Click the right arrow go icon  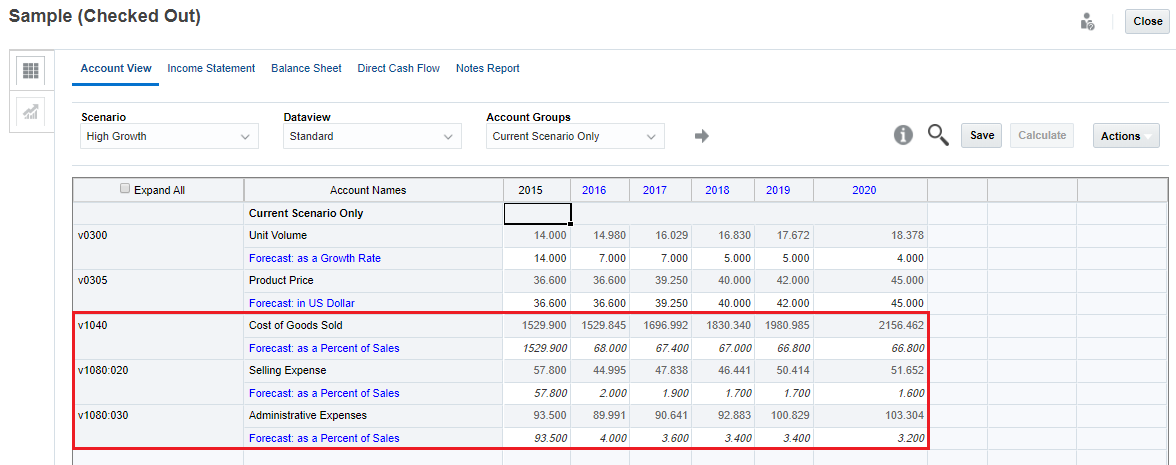point(702,136)
